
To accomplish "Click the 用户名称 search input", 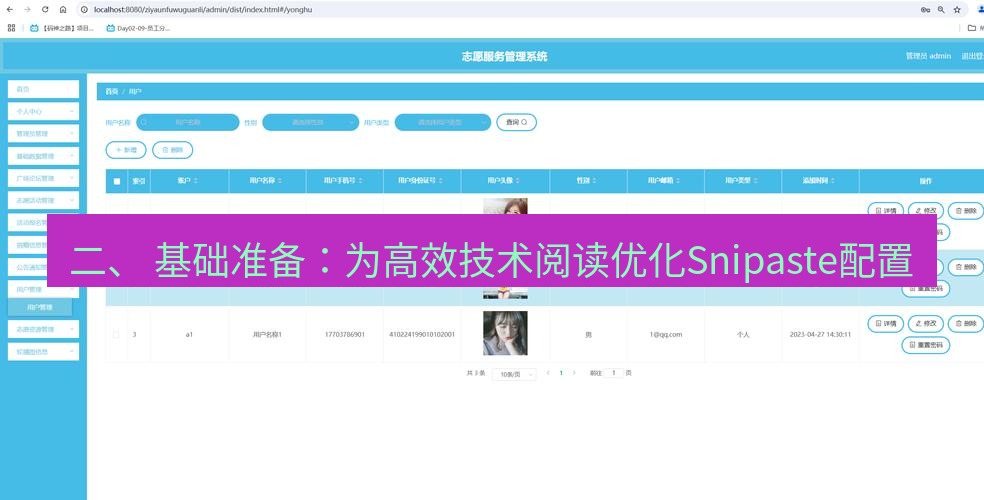I will (188, 122).
